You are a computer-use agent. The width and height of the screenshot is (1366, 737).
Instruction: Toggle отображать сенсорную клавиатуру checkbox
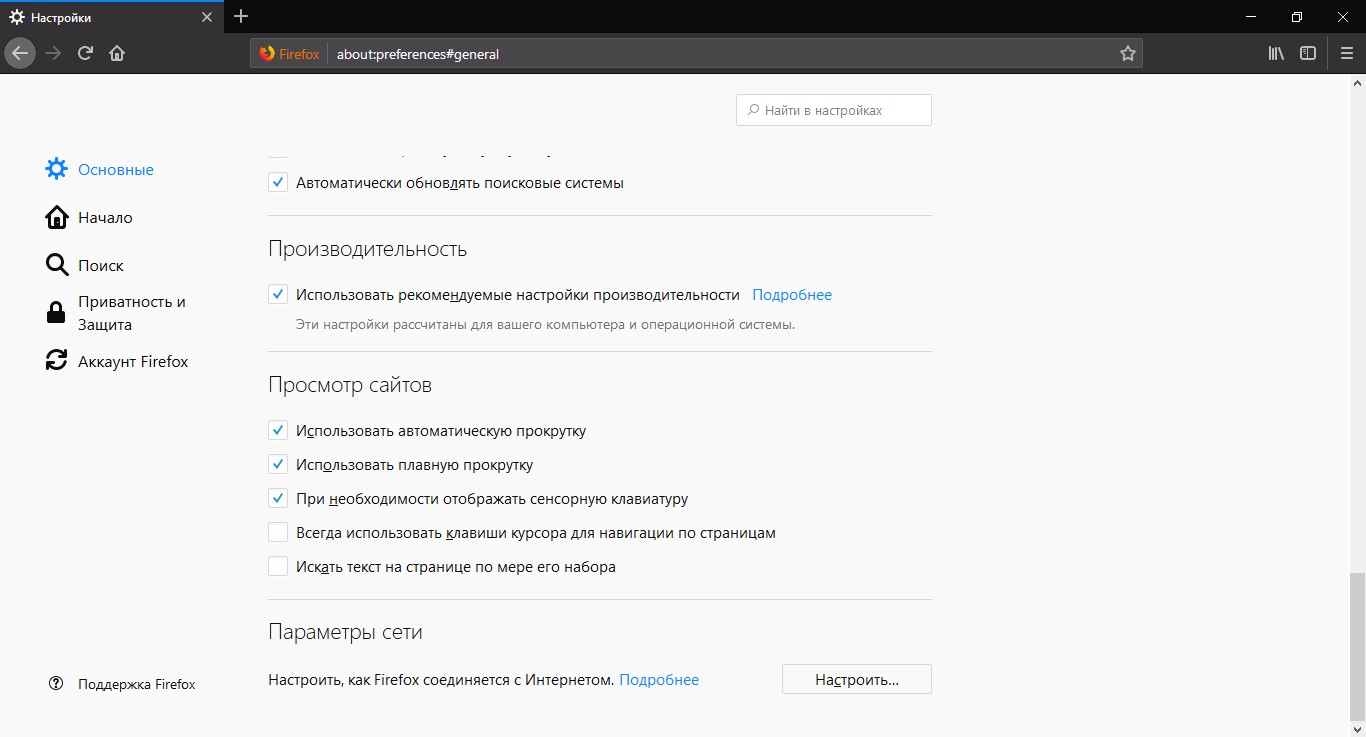tap(278, 499)
